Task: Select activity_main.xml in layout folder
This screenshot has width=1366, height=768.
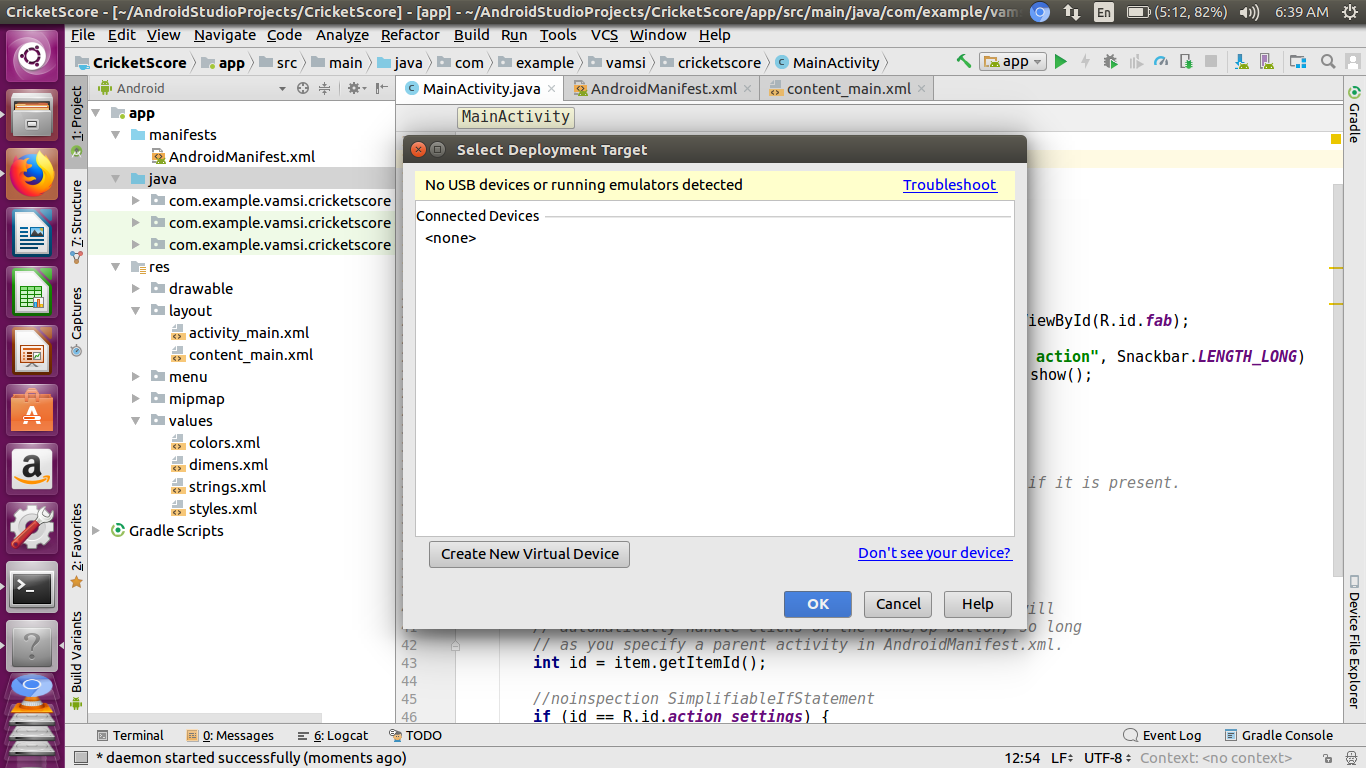Action: pos(249,333)
